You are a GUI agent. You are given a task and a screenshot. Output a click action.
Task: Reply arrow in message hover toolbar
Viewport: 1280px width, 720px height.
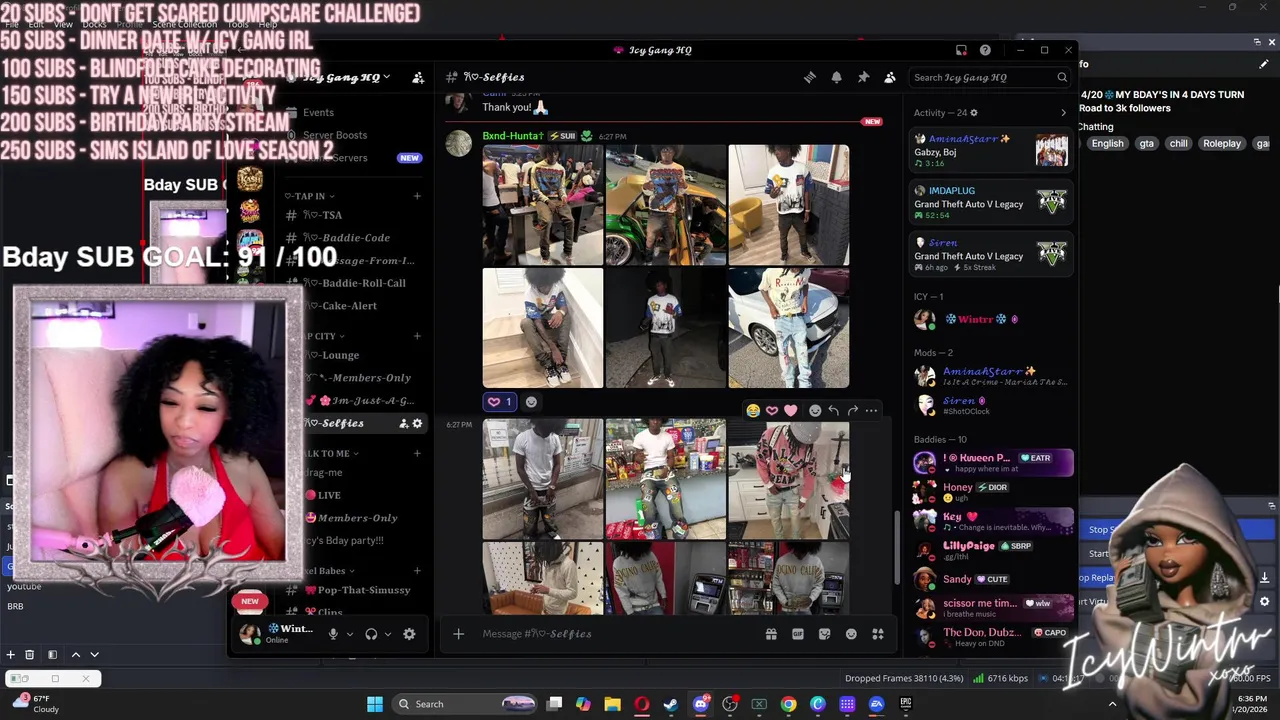(833, 411)
